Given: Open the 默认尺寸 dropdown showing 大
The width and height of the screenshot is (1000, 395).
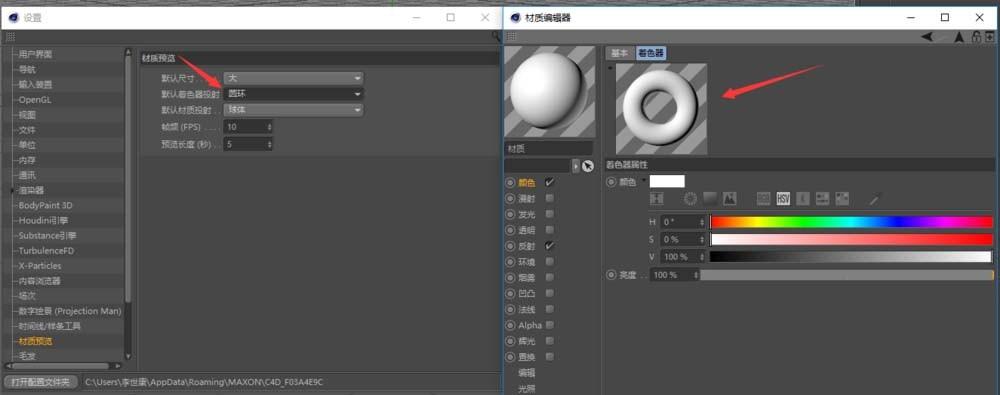Looking at the screenshot, I should 294,78.
